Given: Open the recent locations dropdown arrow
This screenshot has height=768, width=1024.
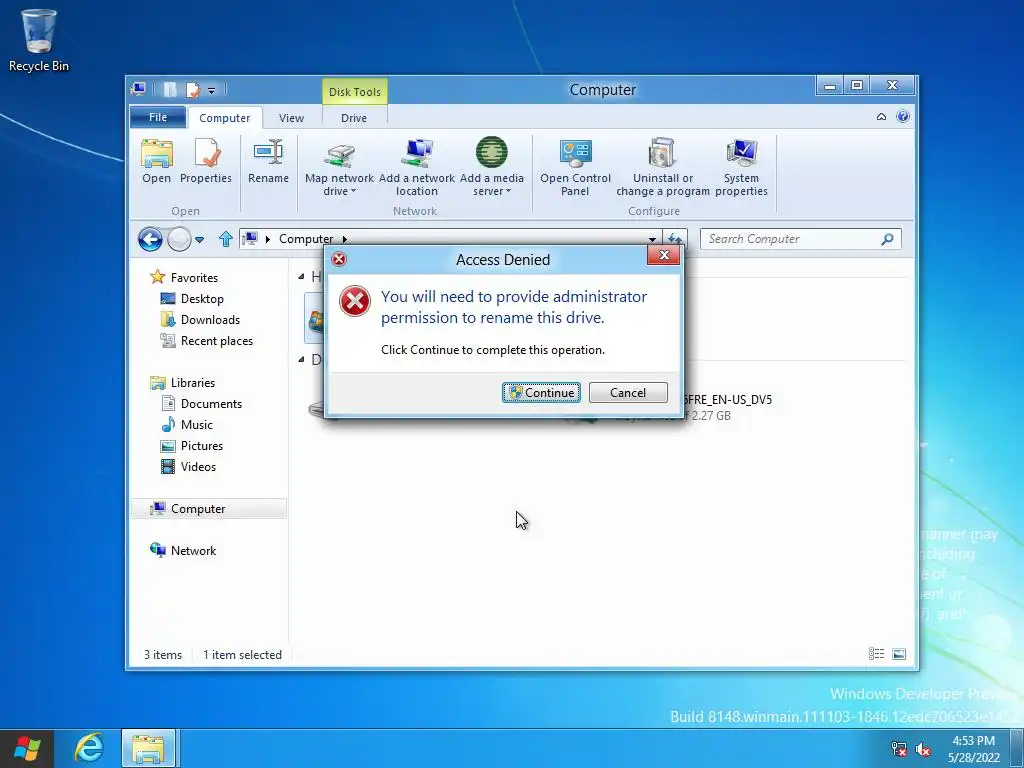Looking at the screenshot, I should point(200,240).
